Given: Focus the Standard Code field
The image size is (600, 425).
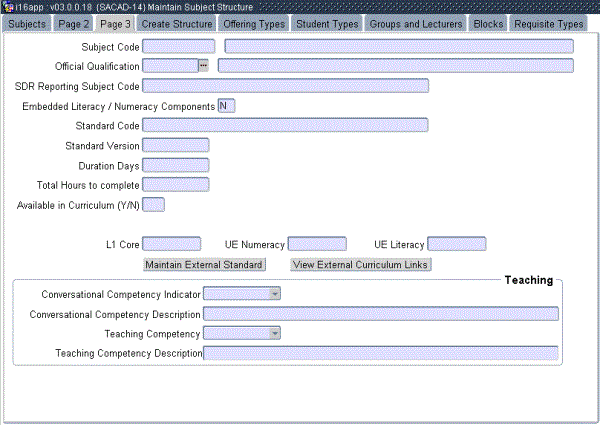Looking at the screenshot, I should tap(285, 125).
